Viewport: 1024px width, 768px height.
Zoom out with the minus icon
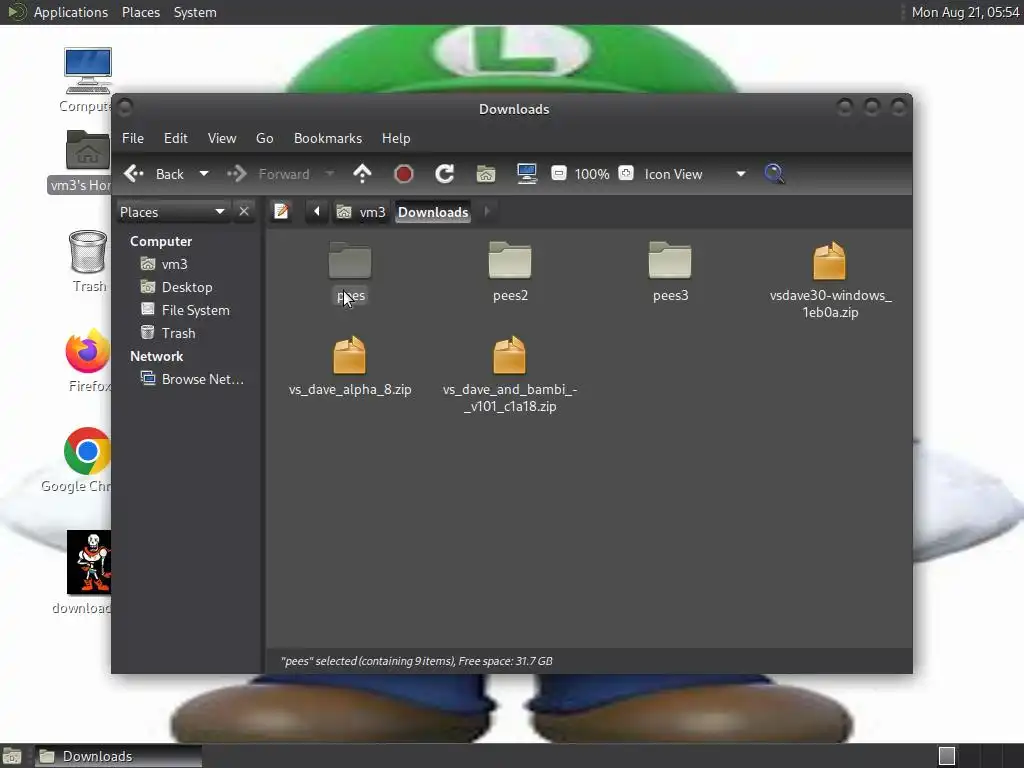click(558, 173)
